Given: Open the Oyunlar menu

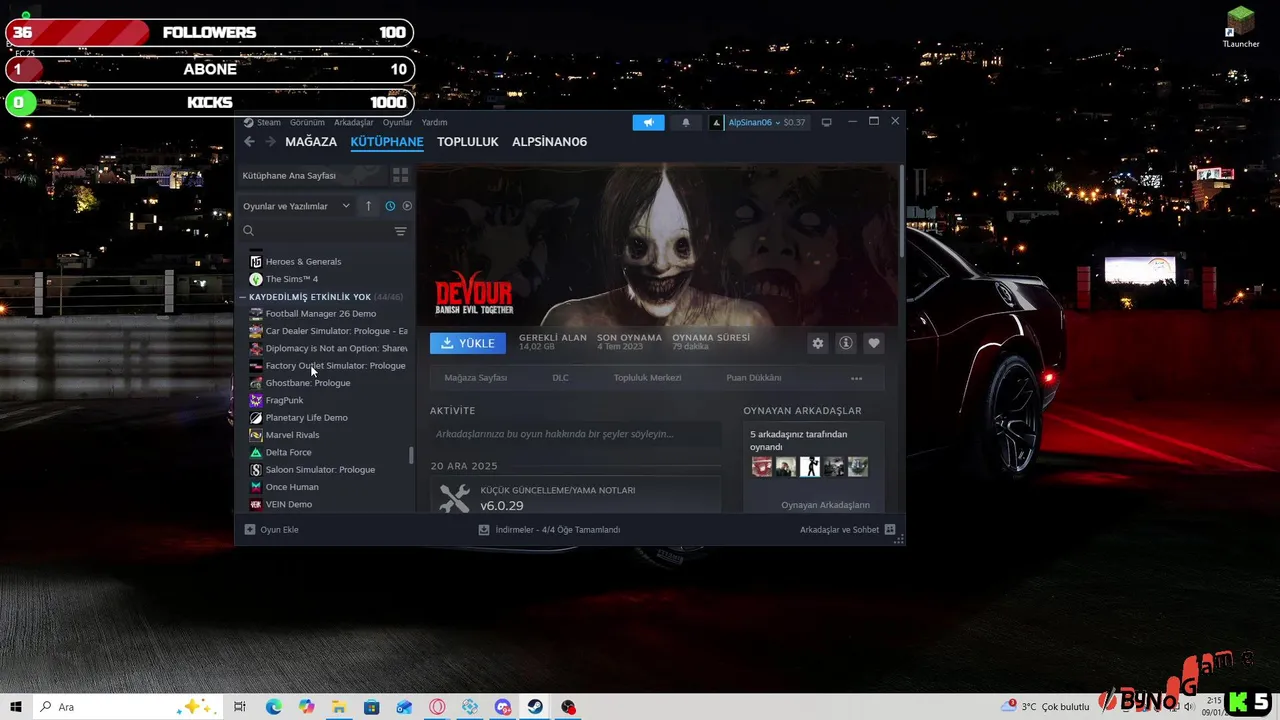Looking at the screenshot, I should 397,122.
